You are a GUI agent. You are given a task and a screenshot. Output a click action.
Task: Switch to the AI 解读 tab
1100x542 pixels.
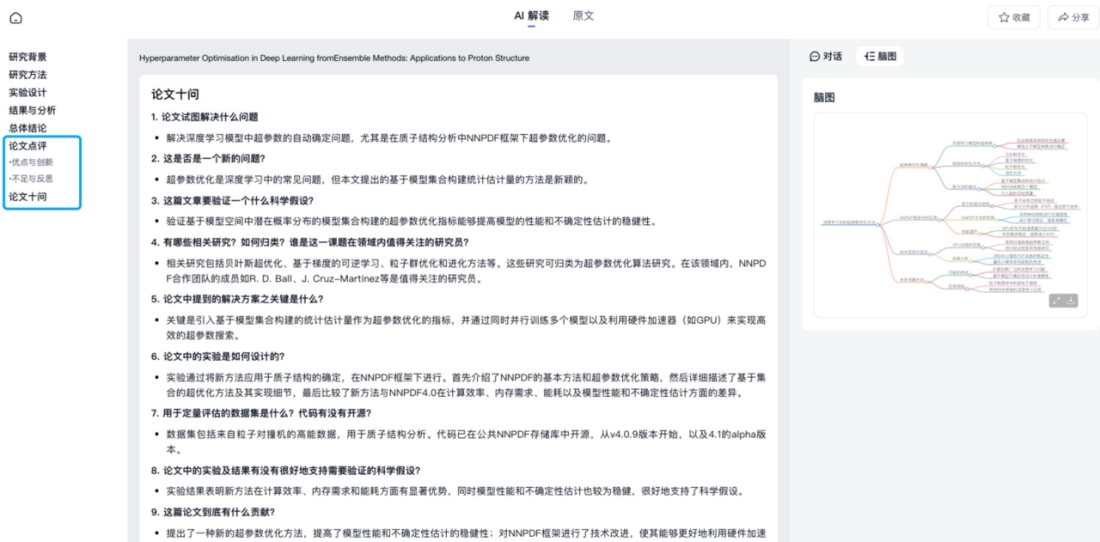(x=531, y=16)
